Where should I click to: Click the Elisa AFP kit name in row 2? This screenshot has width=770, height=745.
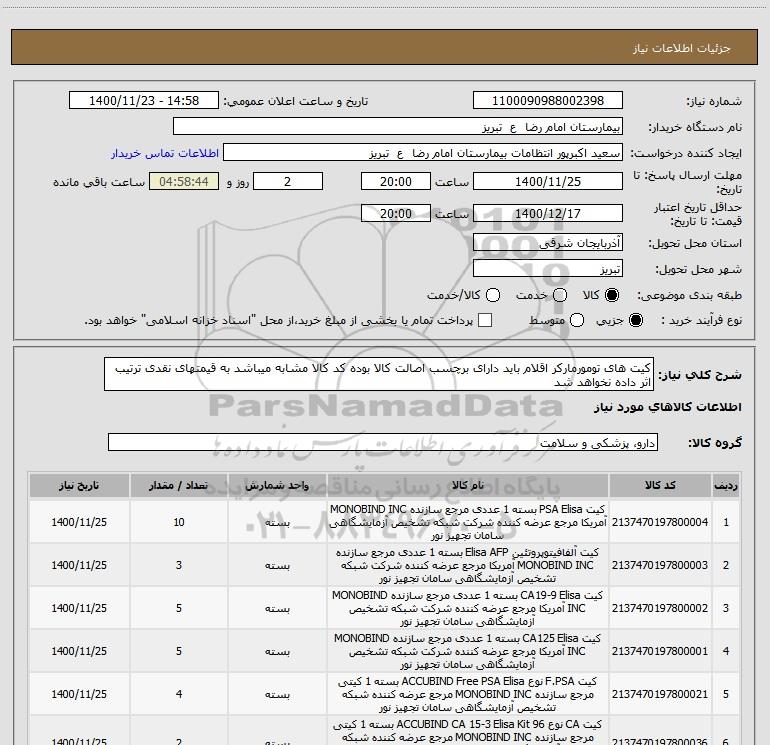468,565
